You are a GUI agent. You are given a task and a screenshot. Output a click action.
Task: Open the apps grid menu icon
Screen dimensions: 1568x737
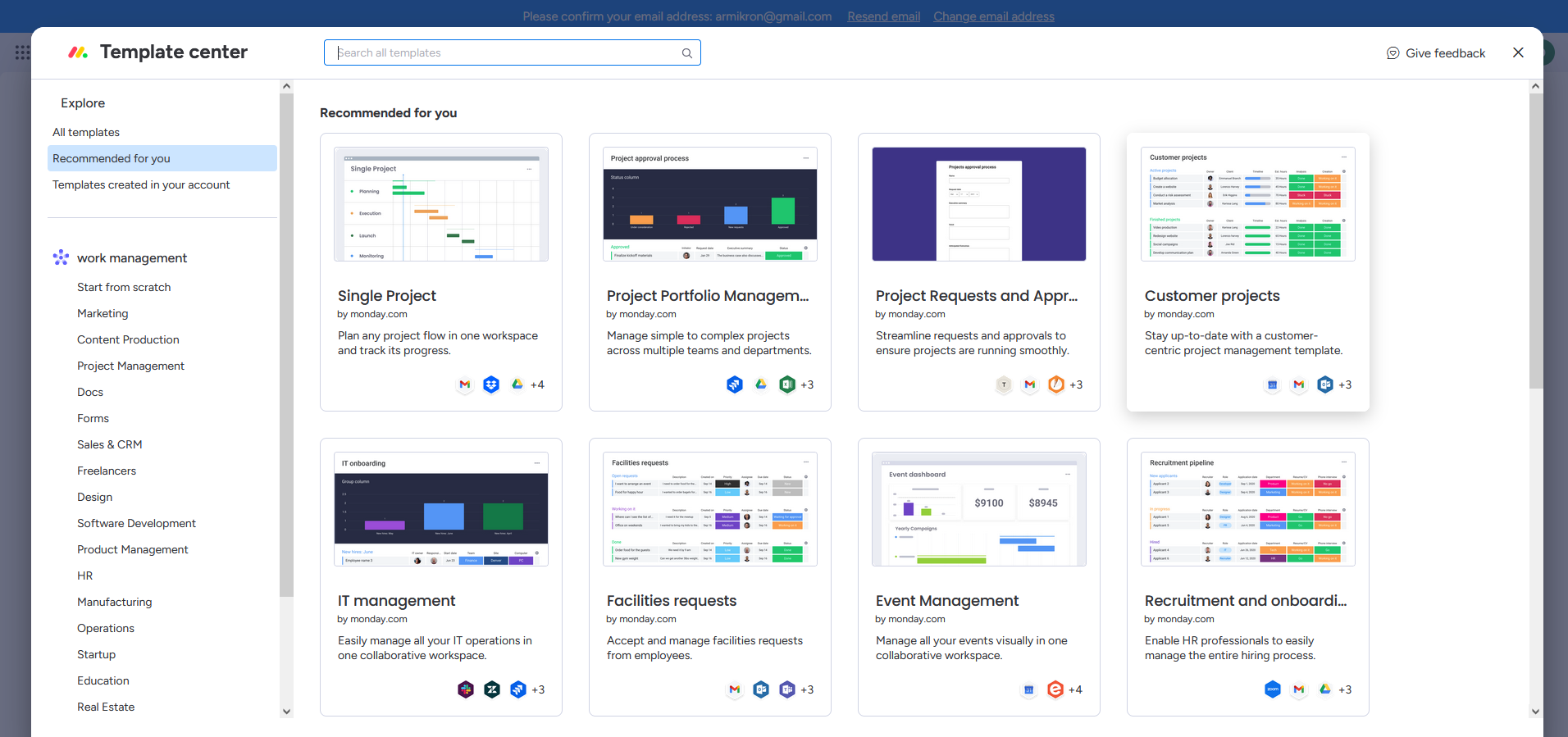point(22,52)
